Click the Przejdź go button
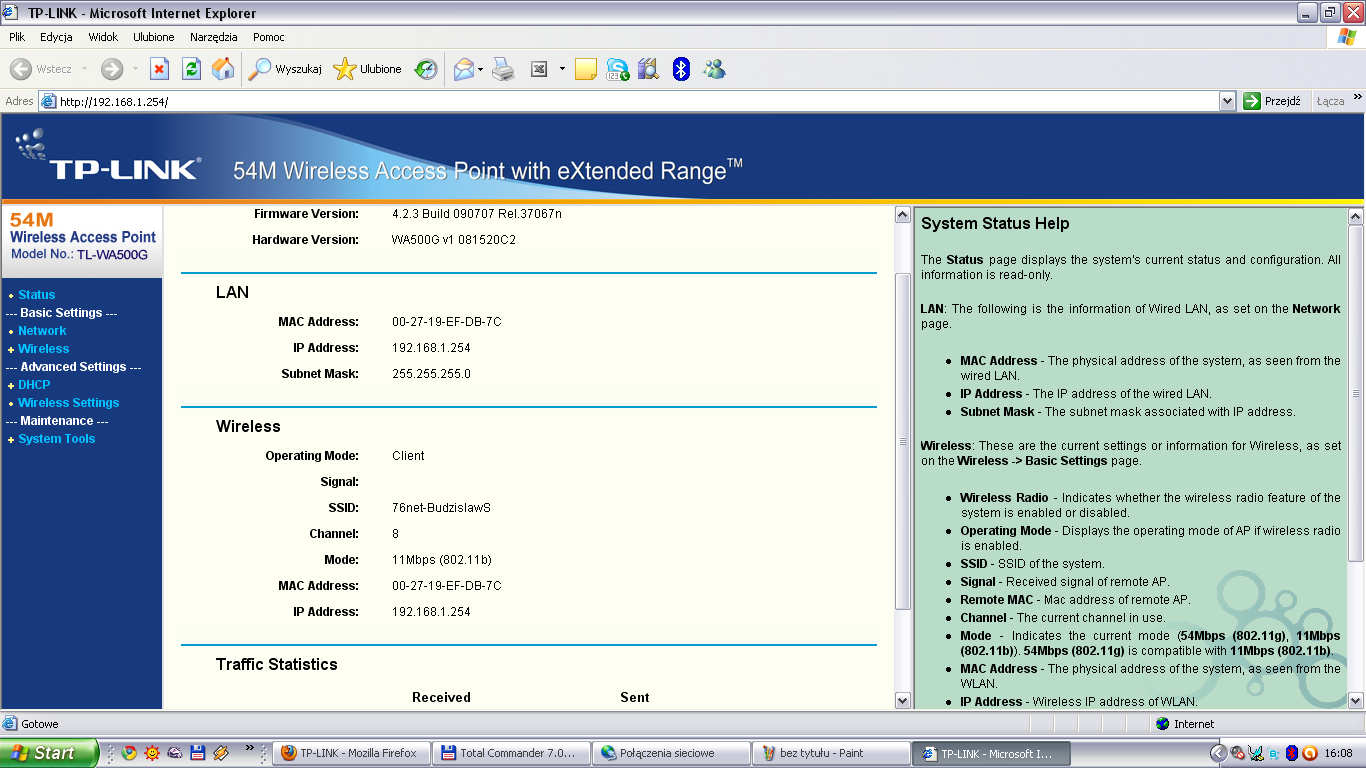 click(1272, 101)
